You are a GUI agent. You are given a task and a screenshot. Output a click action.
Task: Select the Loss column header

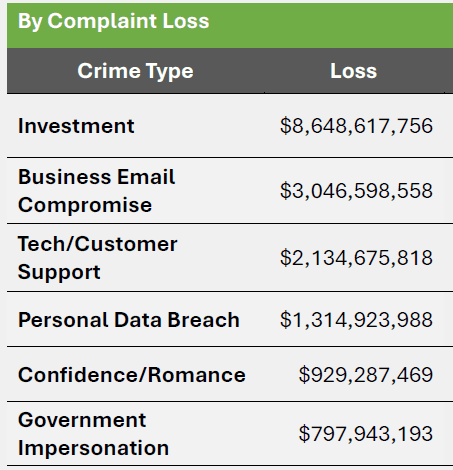tap(354, 71)
